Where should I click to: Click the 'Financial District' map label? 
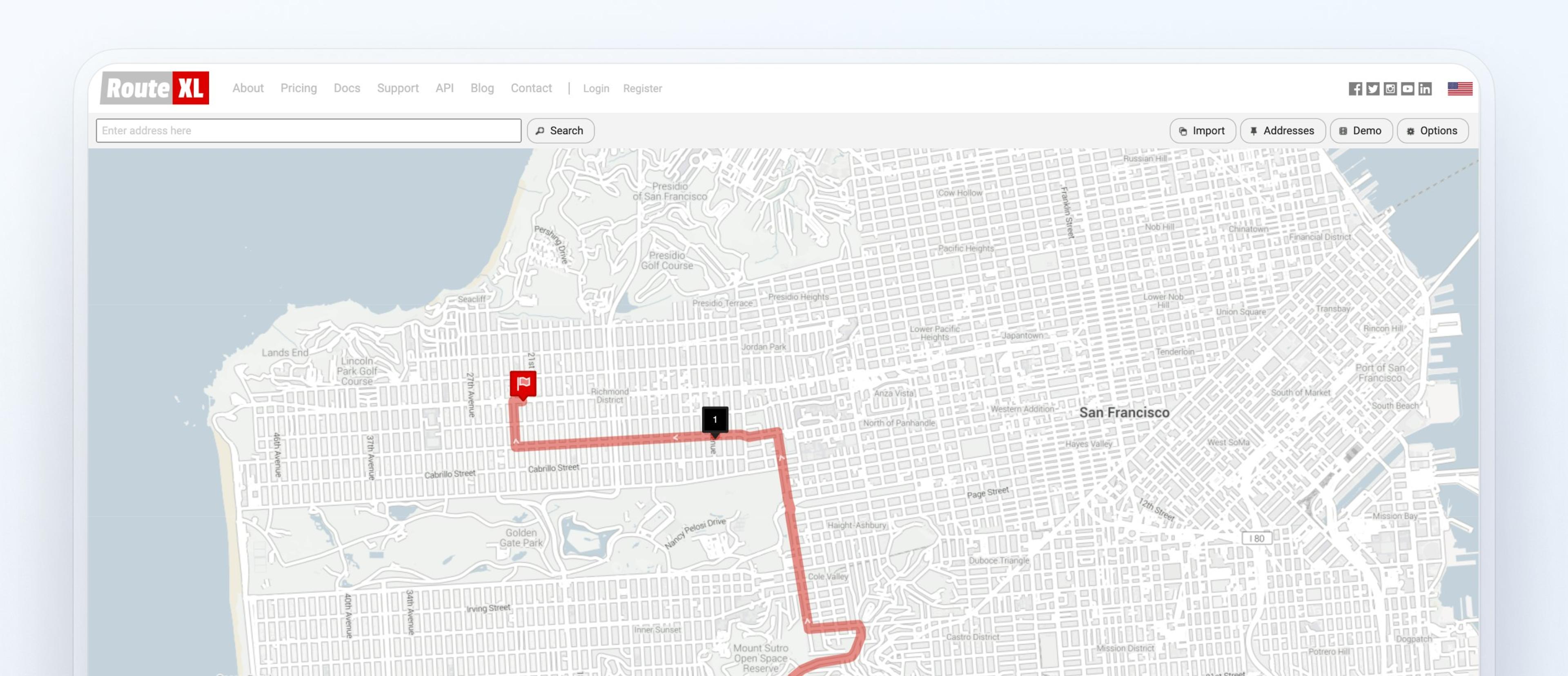pos(1320,237)
